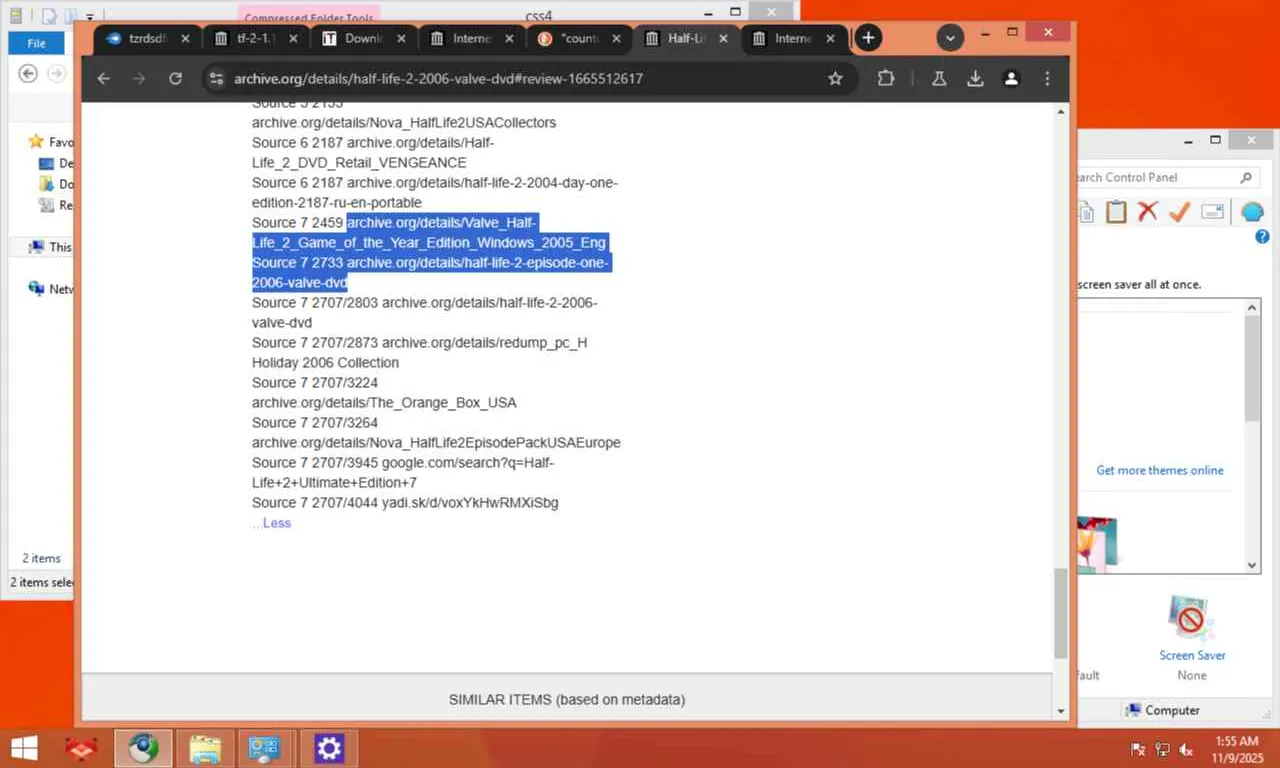Screen dimensions: 1280x768
Task: Click the page scrollbar down arrow
Action: (1061, 711)
